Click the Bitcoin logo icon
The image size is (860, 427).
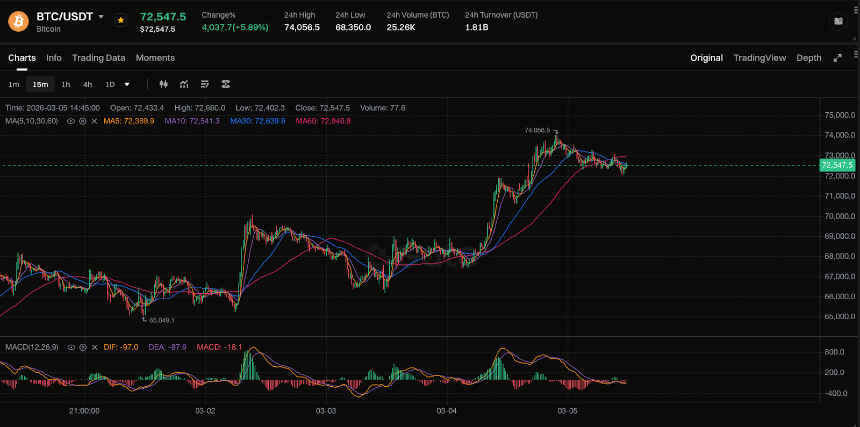point(18,21)
